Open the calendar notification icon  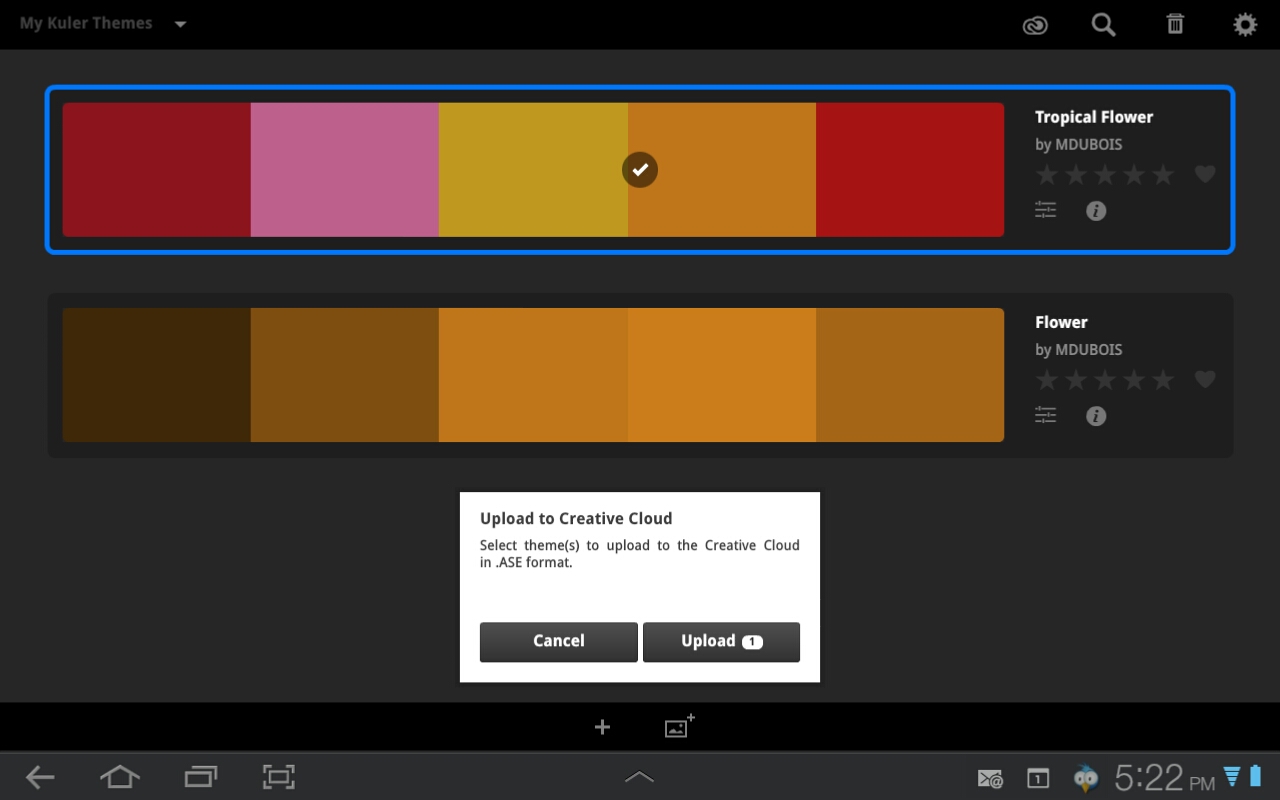(x=1038, y=778)
